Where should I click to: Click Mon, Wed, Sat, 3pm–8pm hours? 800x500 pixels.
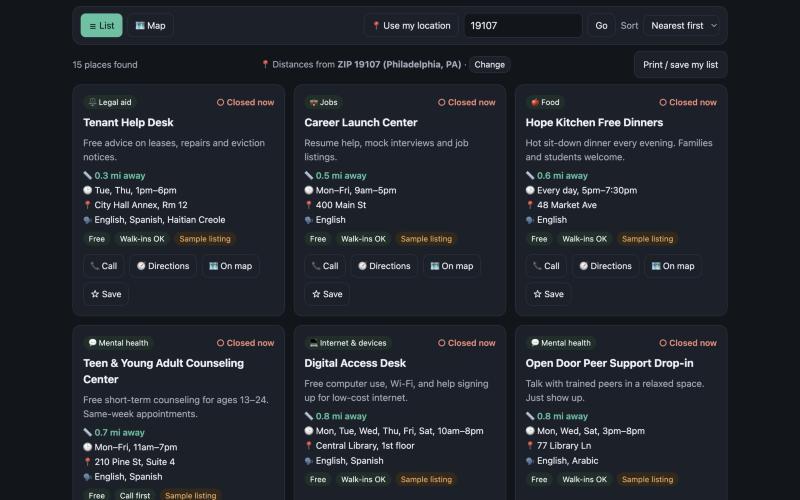point(591,431)
